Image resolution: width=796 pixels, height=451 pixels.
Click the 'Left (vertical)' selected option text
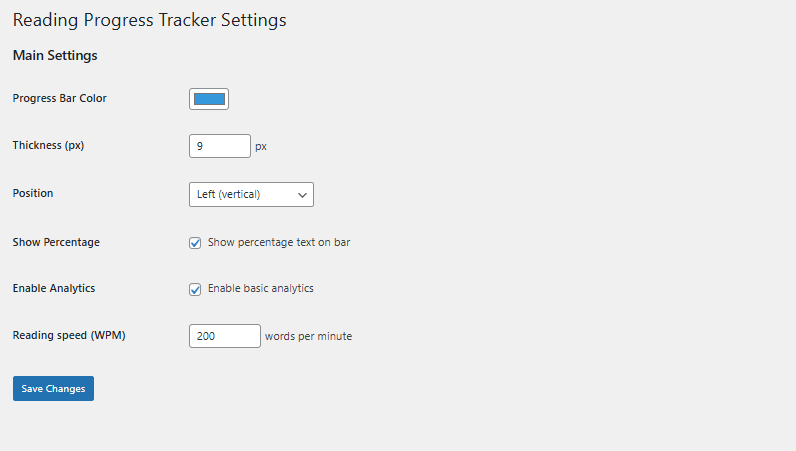coord(229,194)
